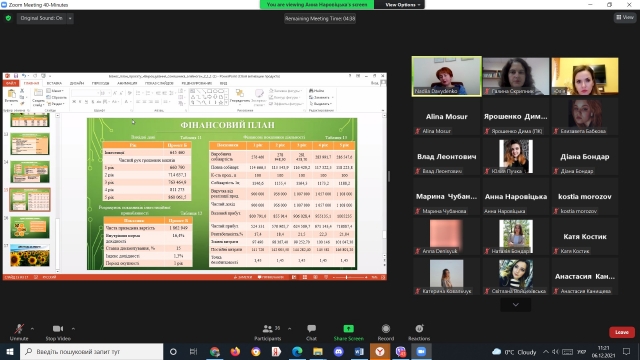This screenshot has width=640, height=360.
Task: Click the red Leave button
Action: (622, 332)
